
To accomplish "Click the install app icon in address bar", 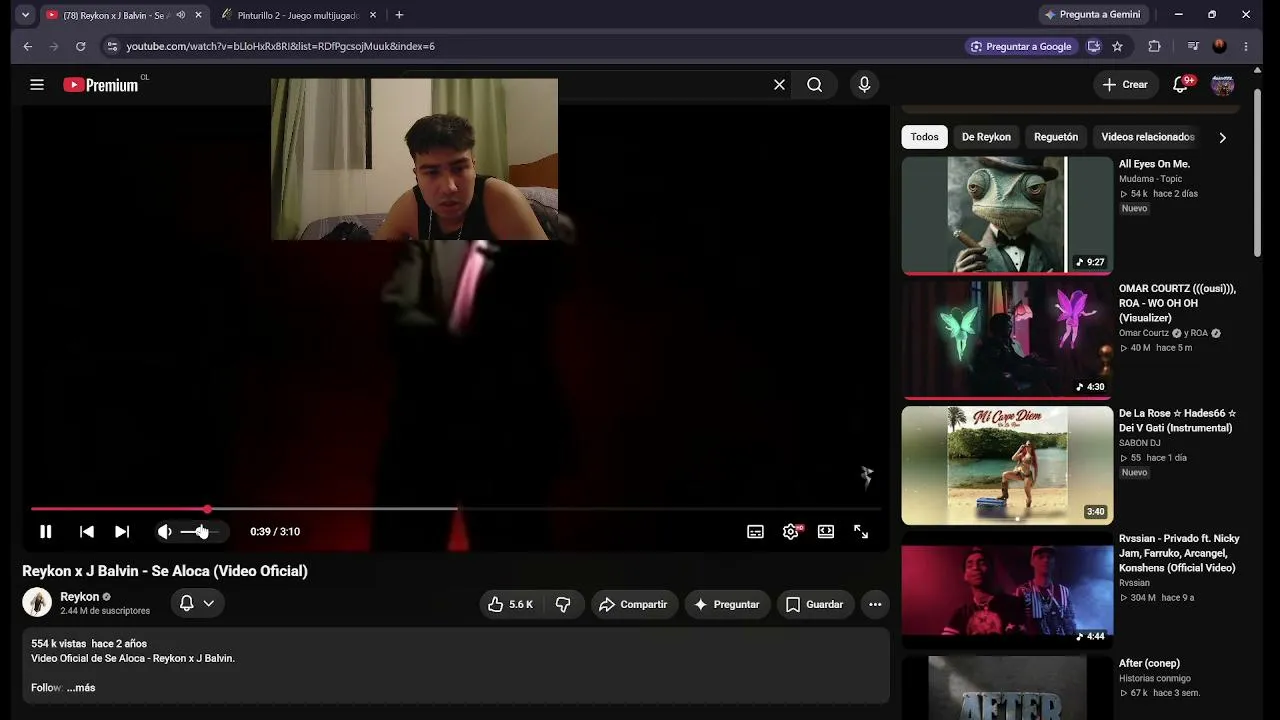I will (1094, 46).
